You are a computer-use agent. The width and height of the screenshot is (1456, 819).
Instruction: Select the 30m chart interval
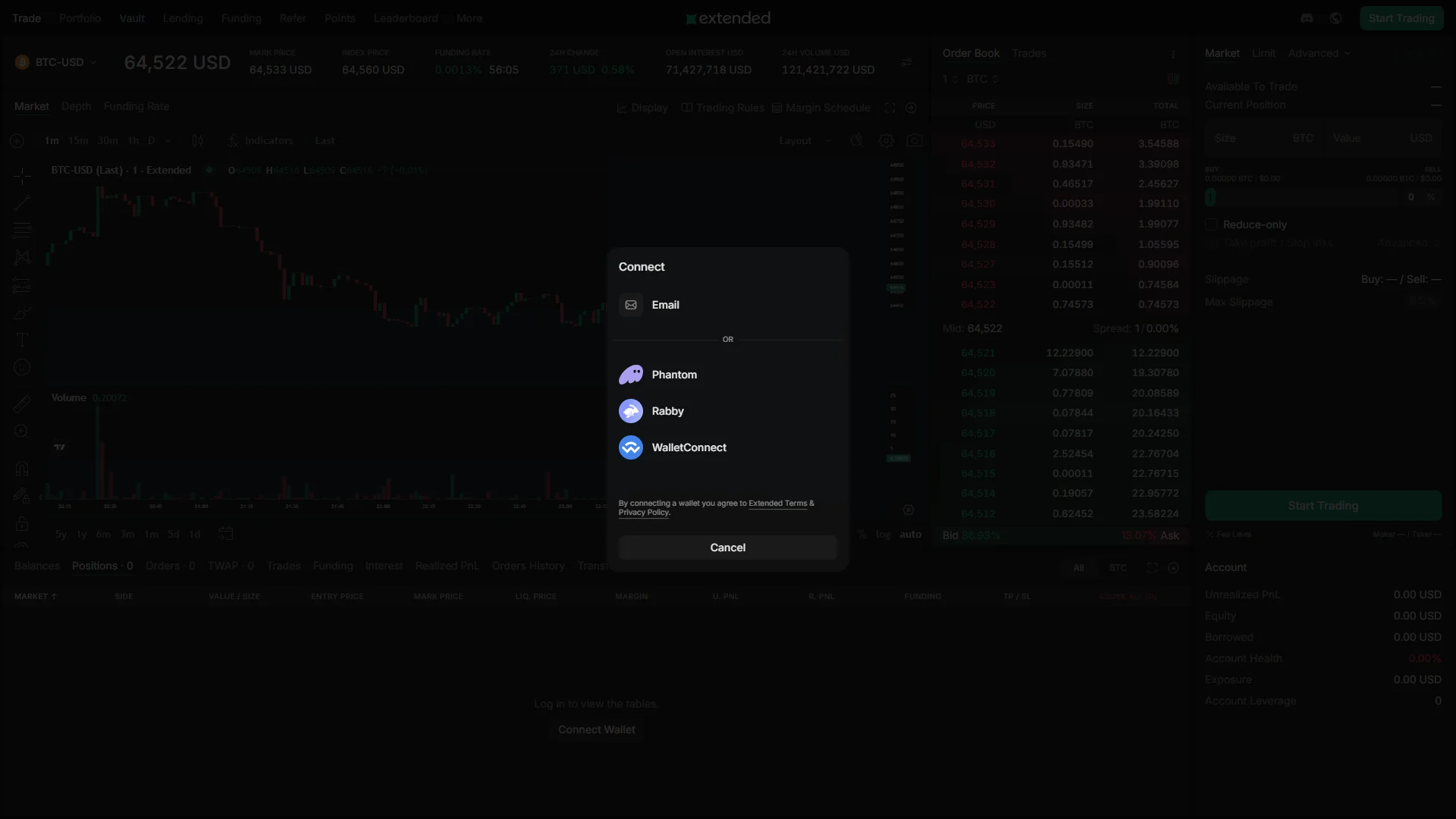(x=108, y=141)
